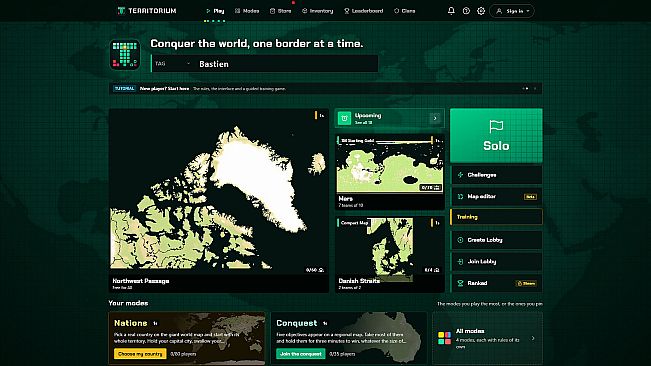Expand the Sign in dropdown
This screenshot has width=651, height=366.
pos(512,11)
